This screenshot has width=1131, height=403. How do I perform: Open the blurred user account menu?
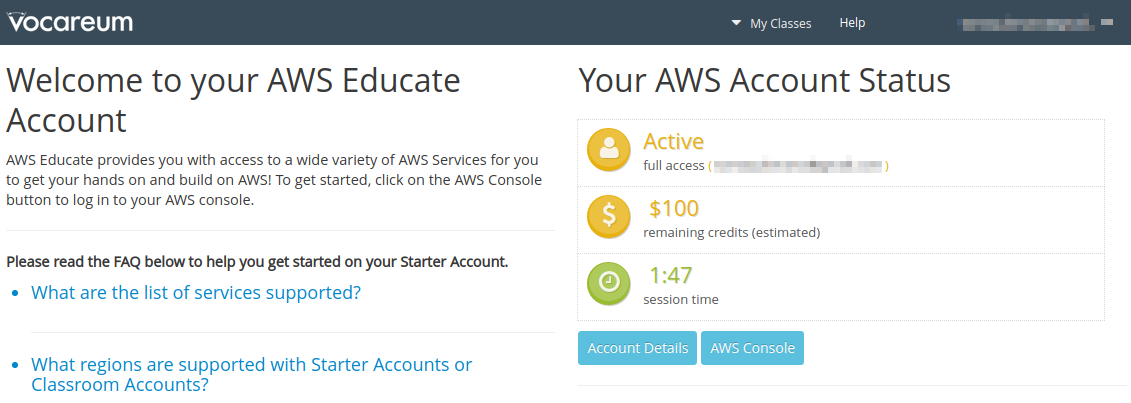click(x=1025, y=22)
